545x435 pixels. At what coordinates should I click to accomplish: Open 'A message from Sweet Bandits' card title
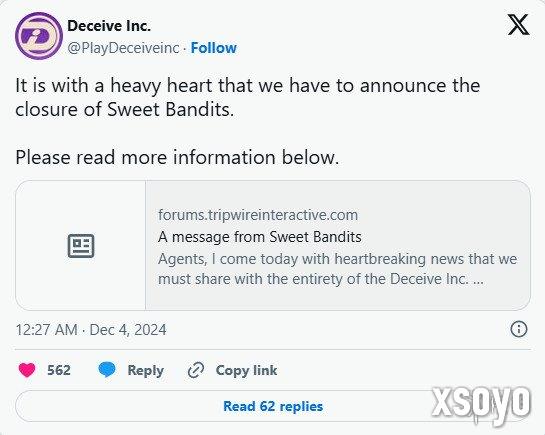pos(260,237)
